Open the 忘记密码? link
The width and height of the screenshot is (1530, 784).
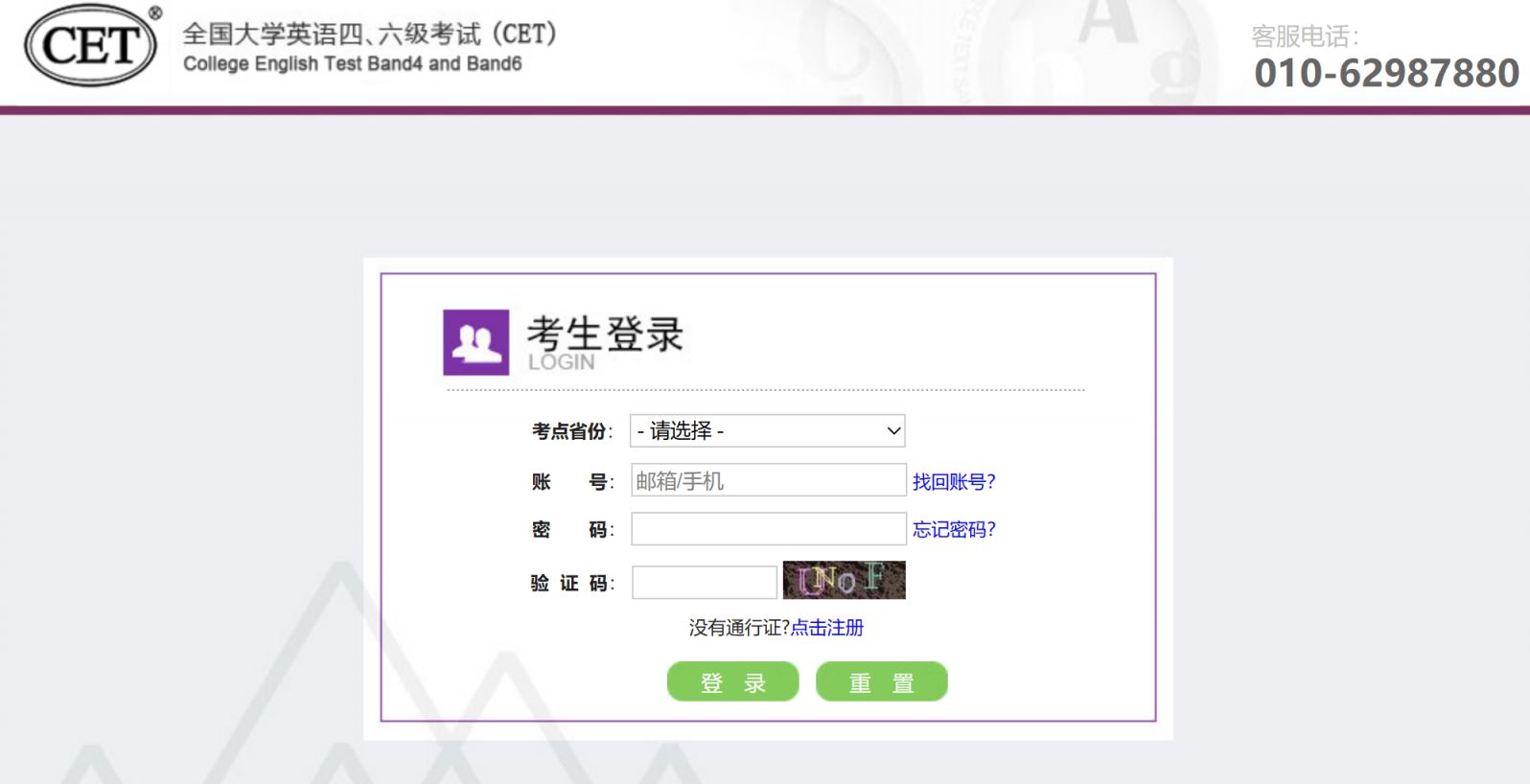click(x=954, y=530)
